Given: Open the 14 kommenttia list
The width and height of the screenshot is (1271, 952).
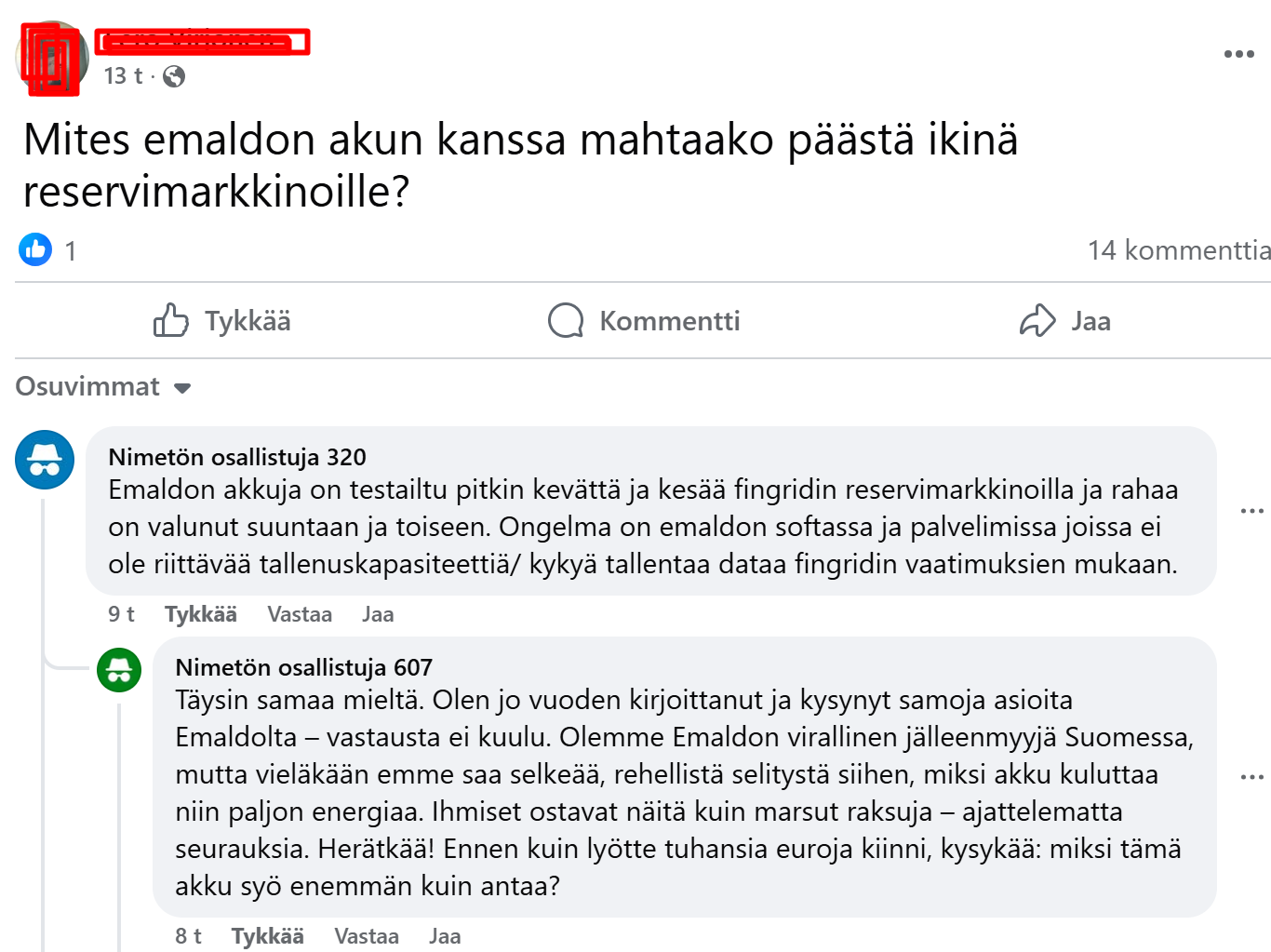Looking at the screenshot, I should tap(1180, 249).
